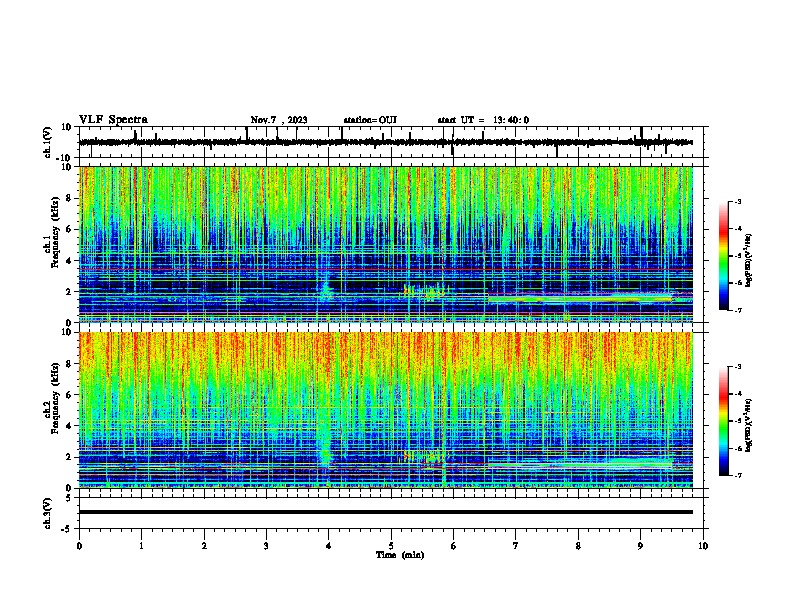The width and height of the screenshot is (792, 612).
Task: Click time axis tick label "3"
Action: tap(266, 546)
